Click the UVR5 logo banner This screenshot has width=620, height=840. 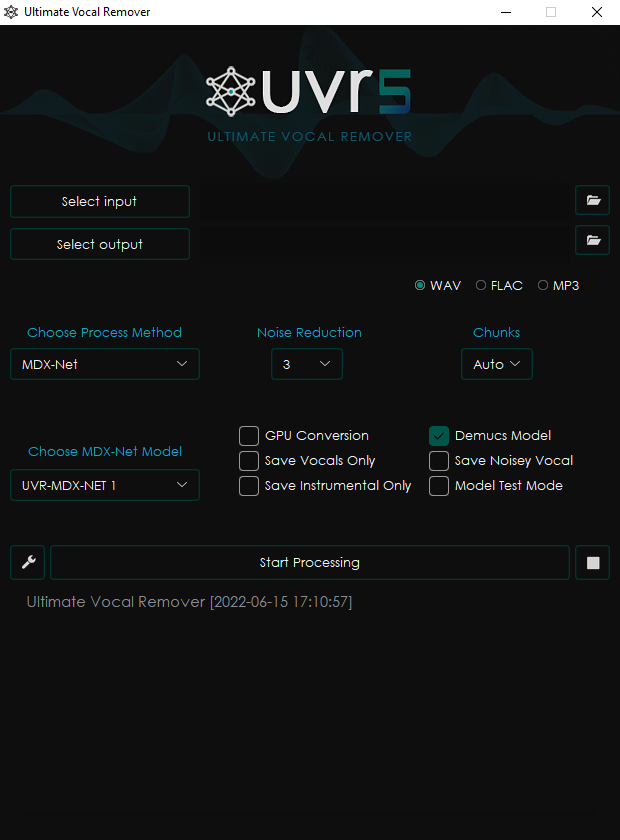309,93
